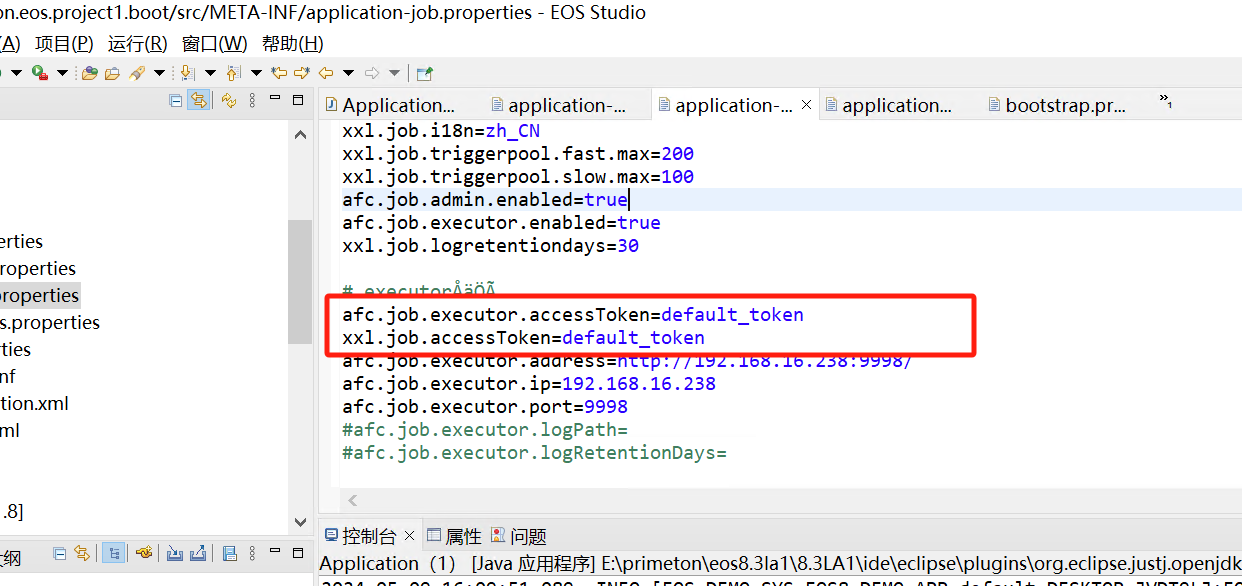Toggle Link with Editor in explorer panel
This screenshot has width=1242, height=586.
[x=199, y=100]
